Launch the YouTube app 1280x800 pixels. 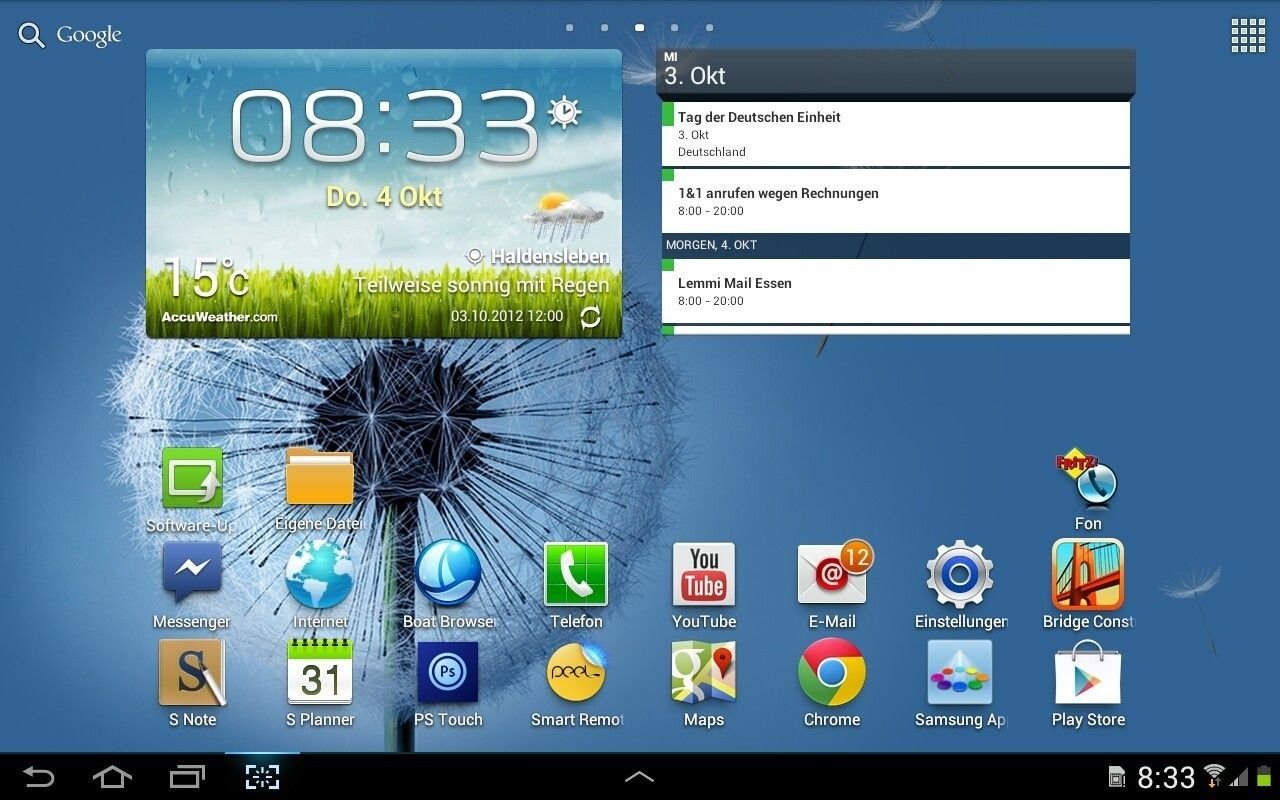coord(704,574)
